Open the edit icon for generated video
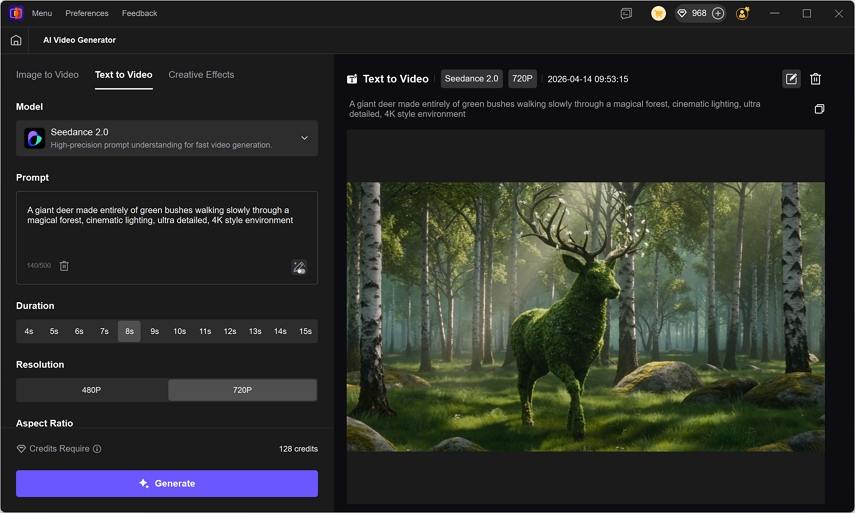Image resolution: width=855 pixels, height=513 pixels. [791, 79]
